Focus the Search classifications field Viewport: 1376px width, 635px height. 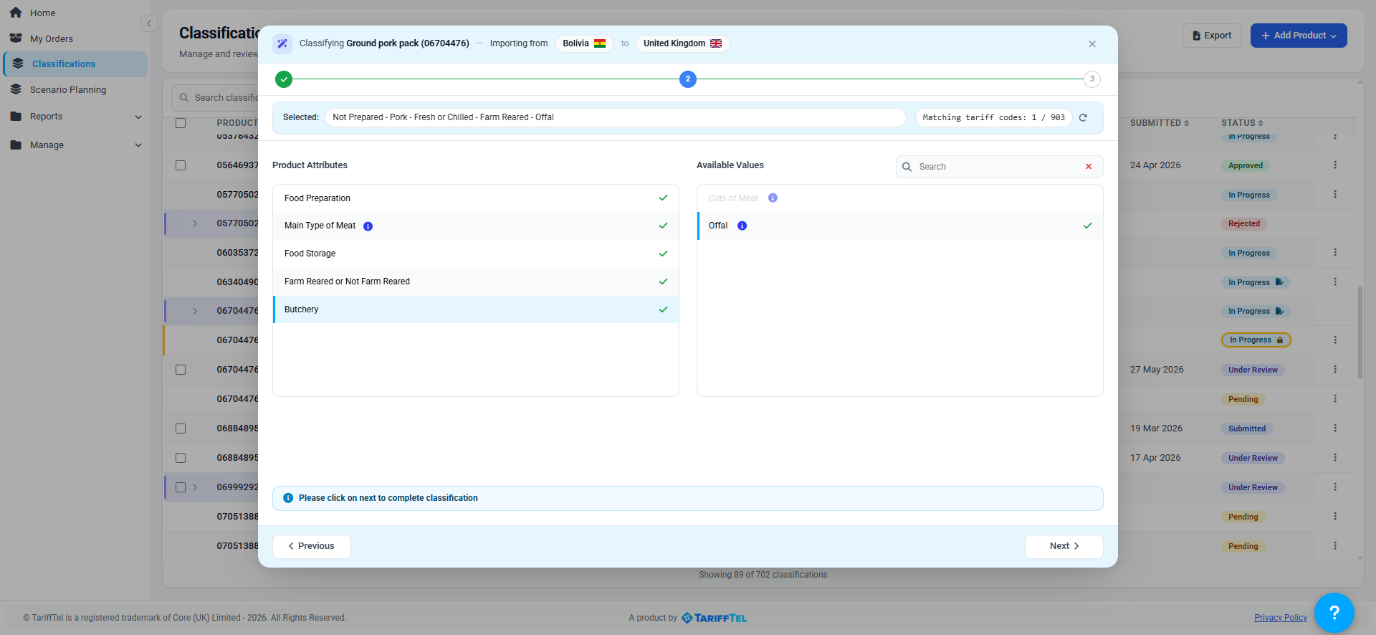click(217, 98)
